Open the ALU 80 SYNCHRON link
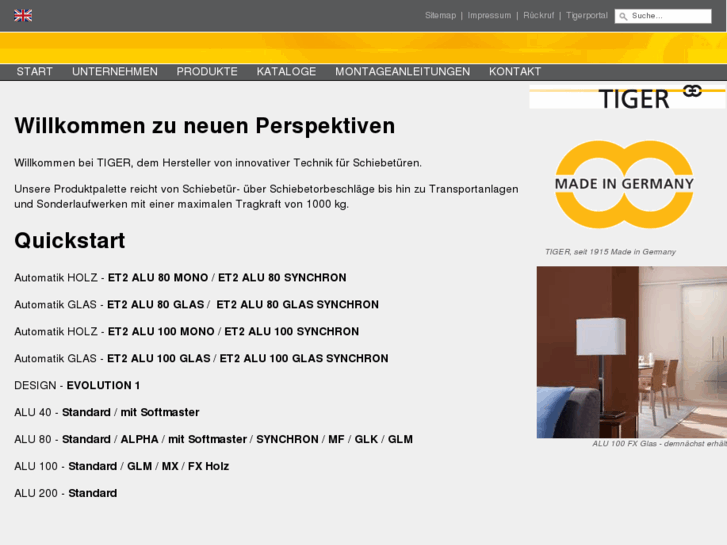Screen dimensions: 727x545 (x=287, y=439)
